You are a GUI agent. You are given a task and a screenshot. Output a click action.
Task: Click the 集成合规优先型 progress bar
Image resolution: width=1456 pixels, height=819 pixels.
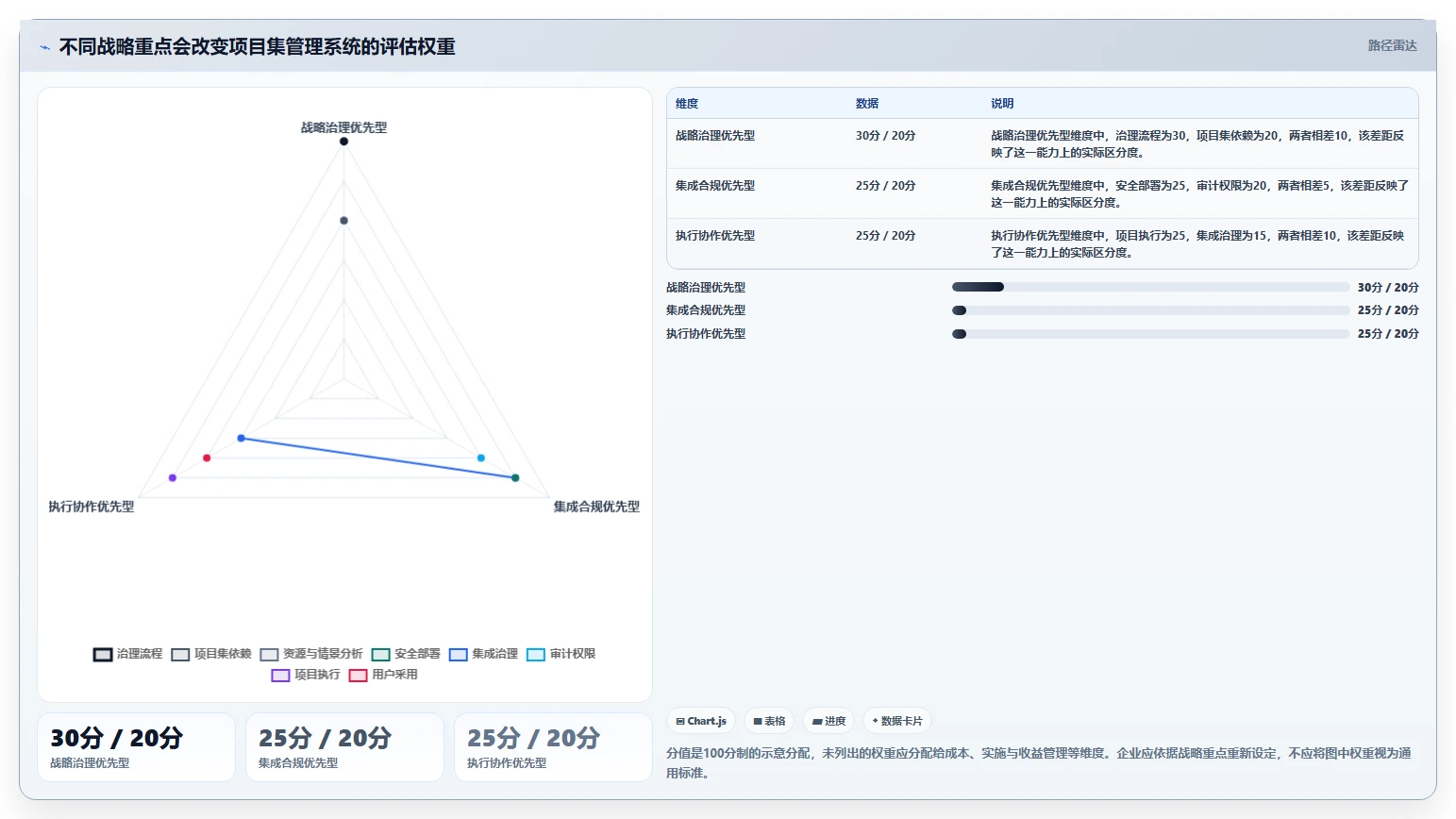1150,310
